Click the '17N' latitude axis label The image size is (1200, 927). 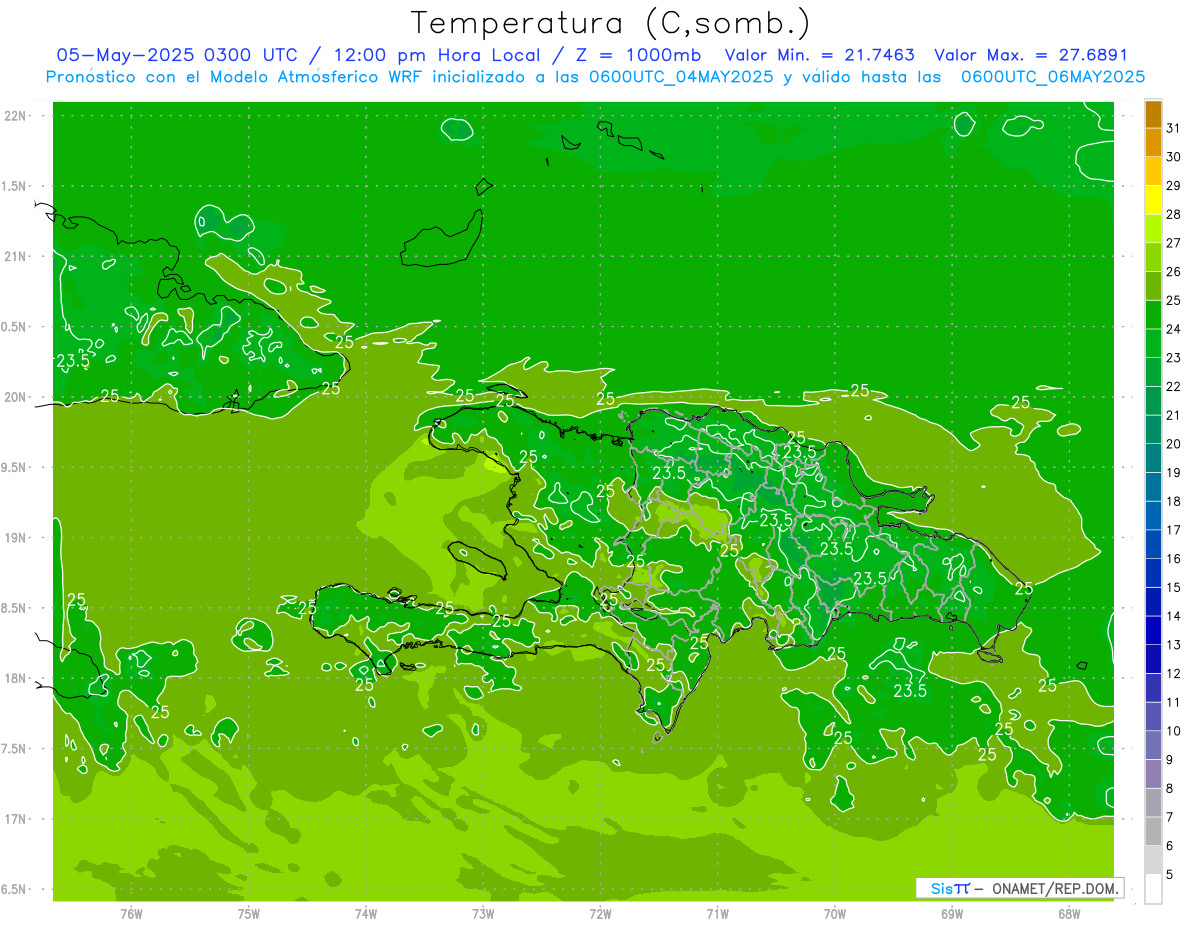tap(15, 819)
